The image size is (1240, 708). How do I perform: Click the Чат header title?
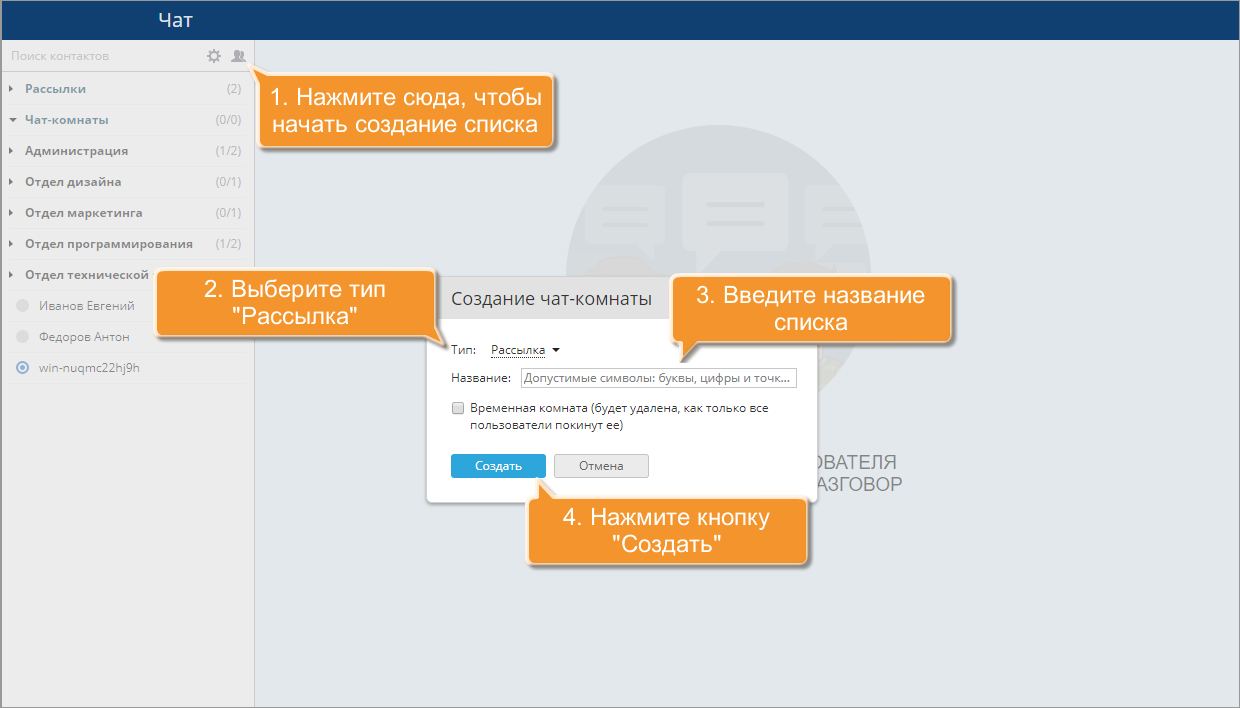(x=175, y=20)
